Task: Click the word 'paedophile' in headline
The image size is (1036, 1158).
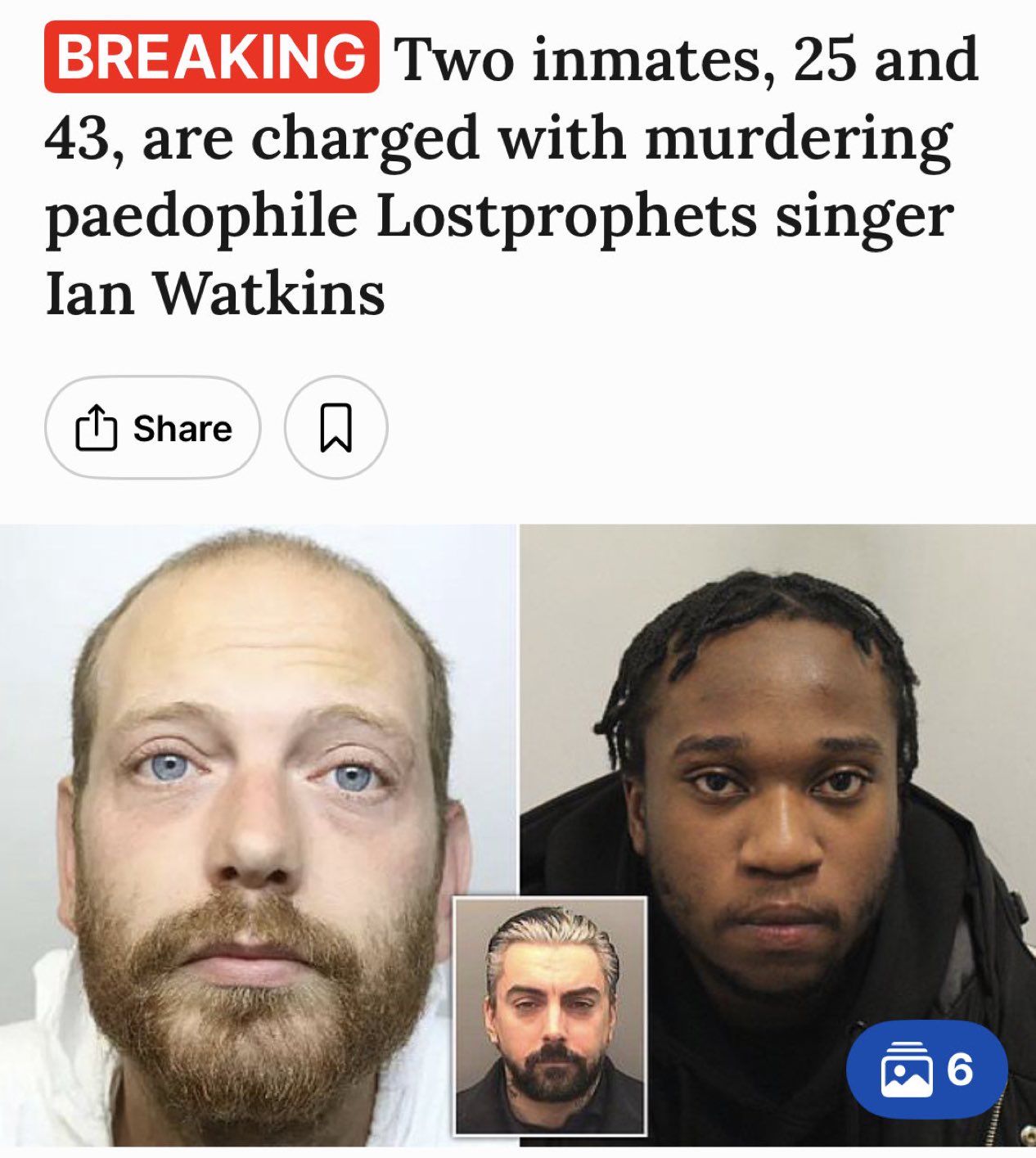Action: [202, 216]
